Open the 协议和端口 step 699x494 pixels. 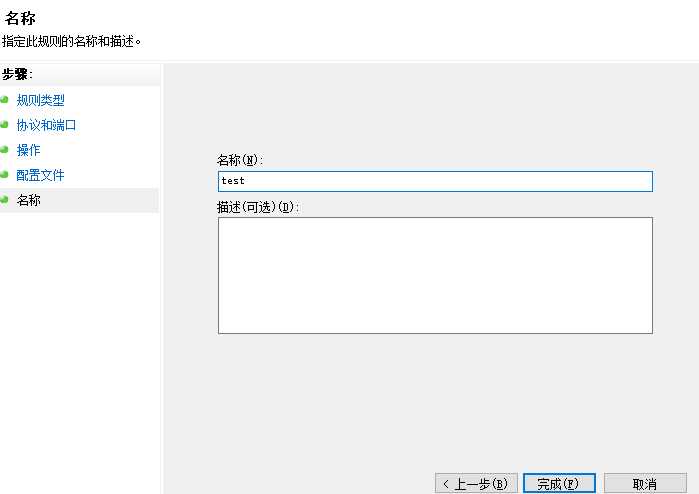(46, 125)
